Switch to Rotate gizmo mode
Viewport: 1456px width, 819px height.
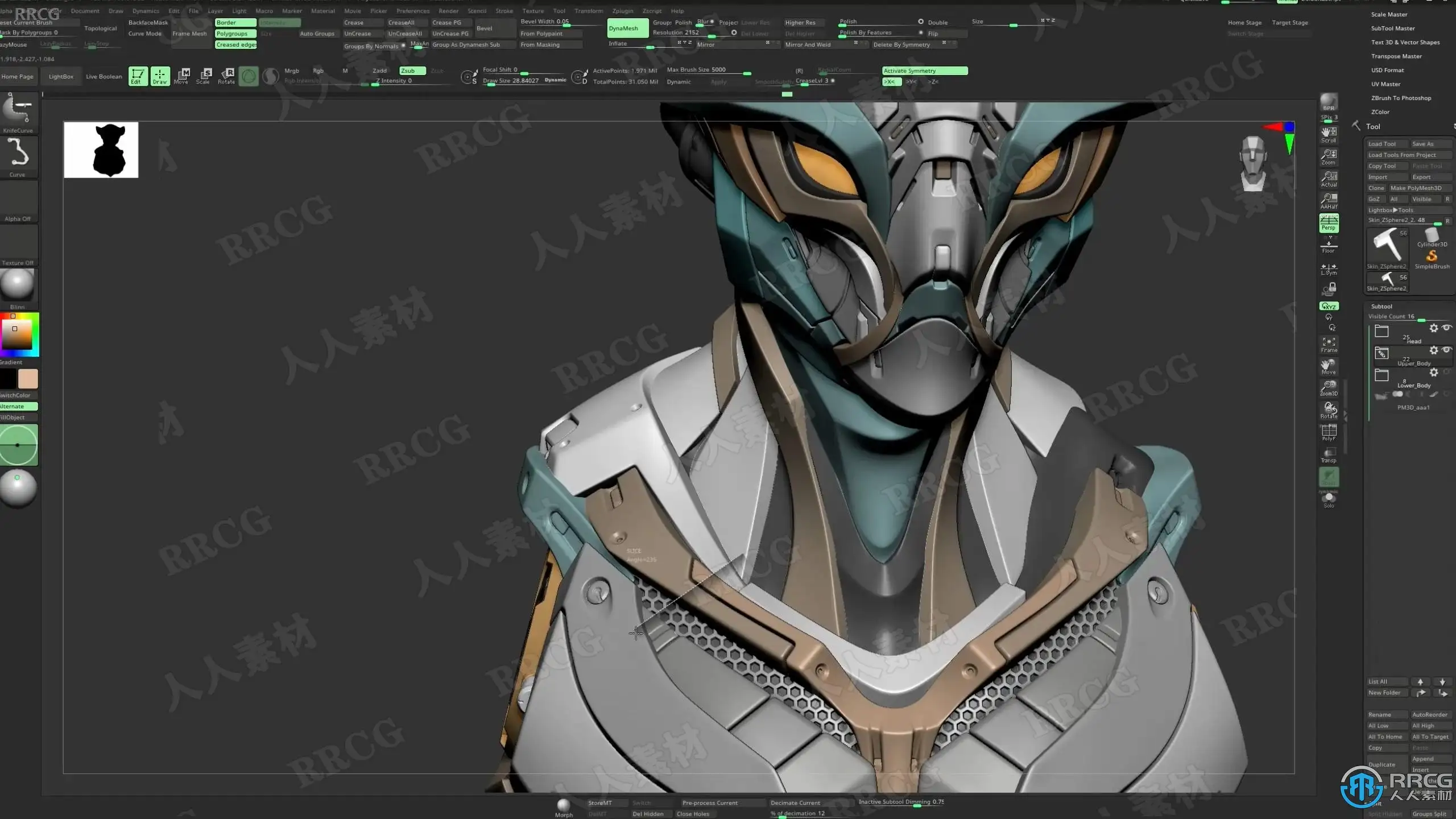pyautogui.click(x=226, y=76)
